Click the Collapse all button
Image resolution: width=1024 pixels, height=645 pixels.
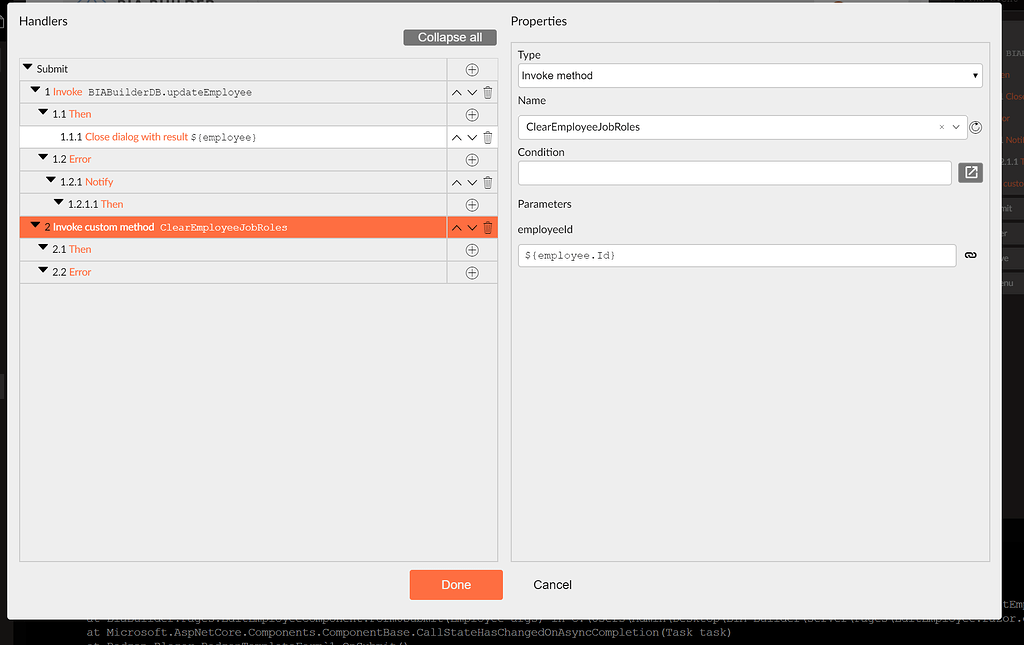(449, 37)
